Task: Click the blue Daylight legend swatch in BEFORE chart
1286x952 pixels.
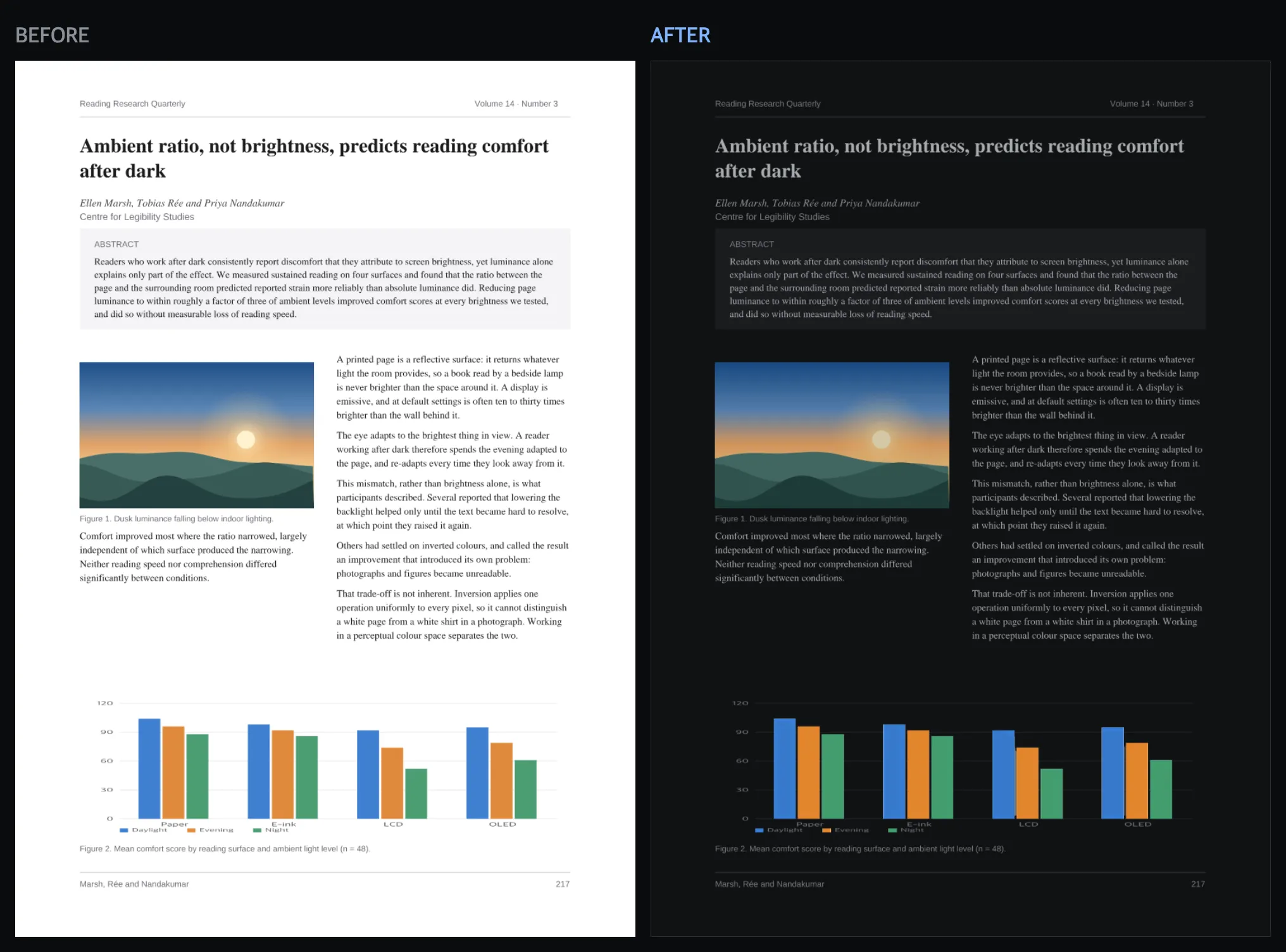Action: click(124, 831)
